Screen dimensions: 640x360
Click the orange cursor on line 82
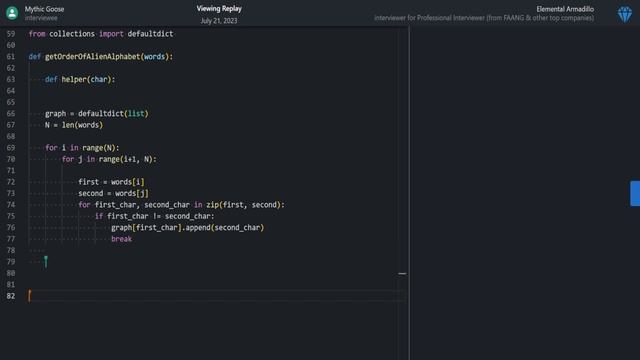point(29,296)
